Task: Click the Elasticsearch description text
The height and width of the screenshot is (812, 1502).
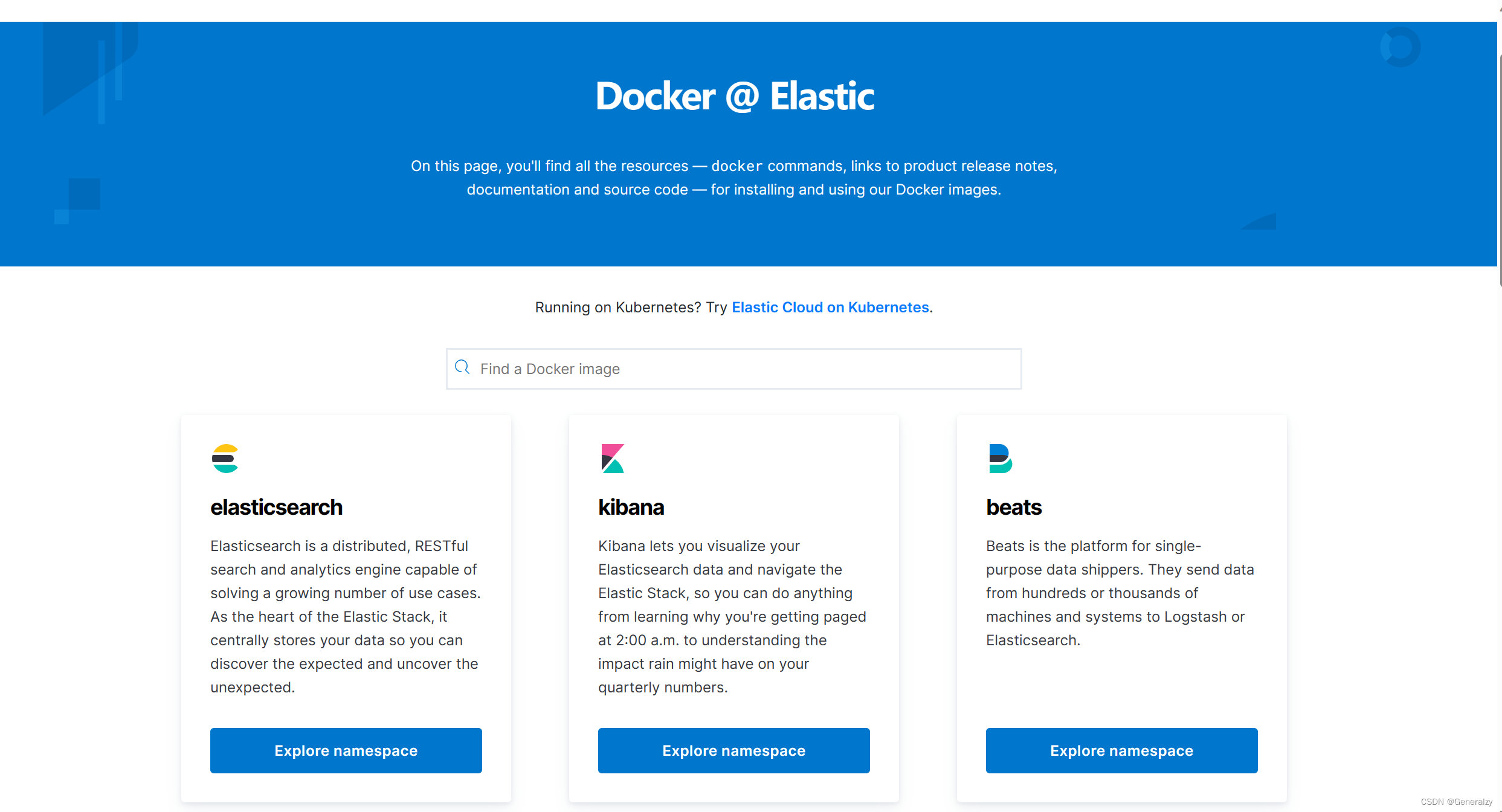Action: [x=344, y=616]
